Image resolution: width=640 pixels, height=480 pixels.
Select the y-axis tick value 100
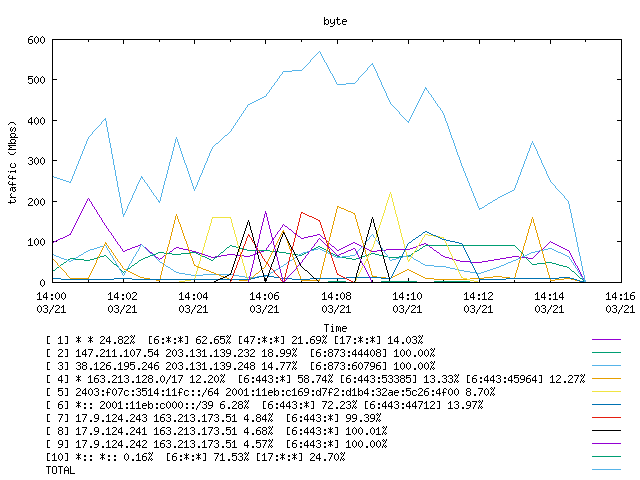pos(36,242)
